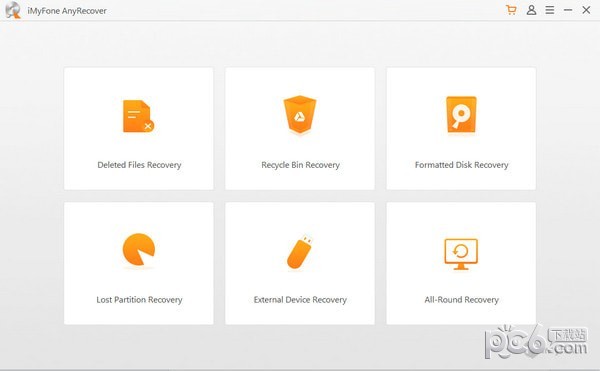Click the External Device Recovery USB icon

point(300,252)
